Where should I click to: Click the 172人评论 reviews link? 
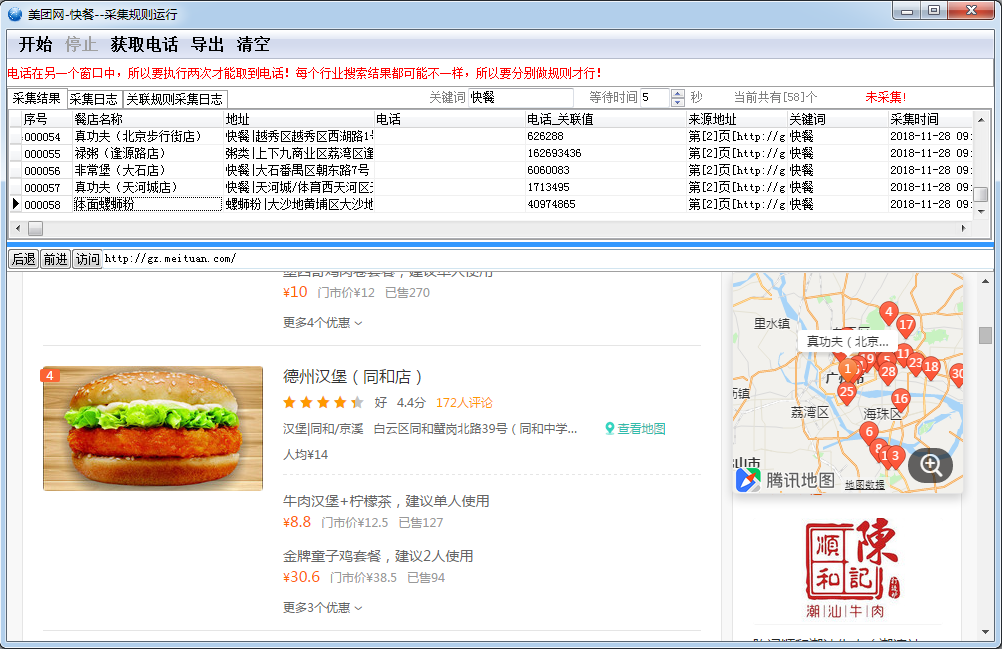[x=464, y=402]
